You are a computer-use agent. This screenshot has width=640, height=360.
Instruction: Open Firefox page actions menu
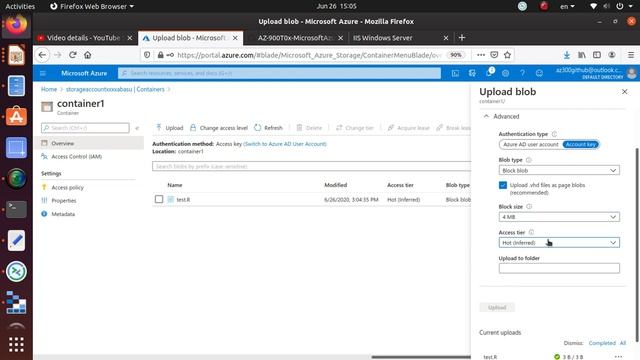point(481,55)
